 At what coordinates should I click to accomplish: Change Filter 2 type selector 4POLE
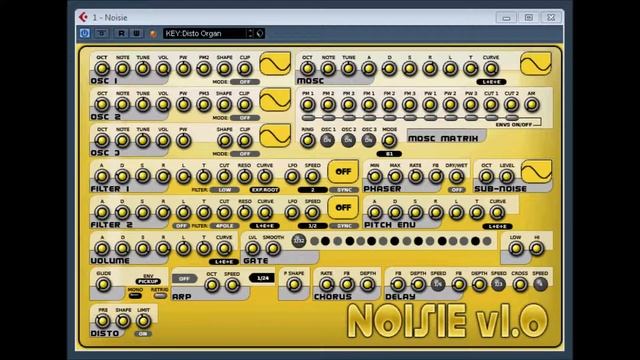coord(224,226)
